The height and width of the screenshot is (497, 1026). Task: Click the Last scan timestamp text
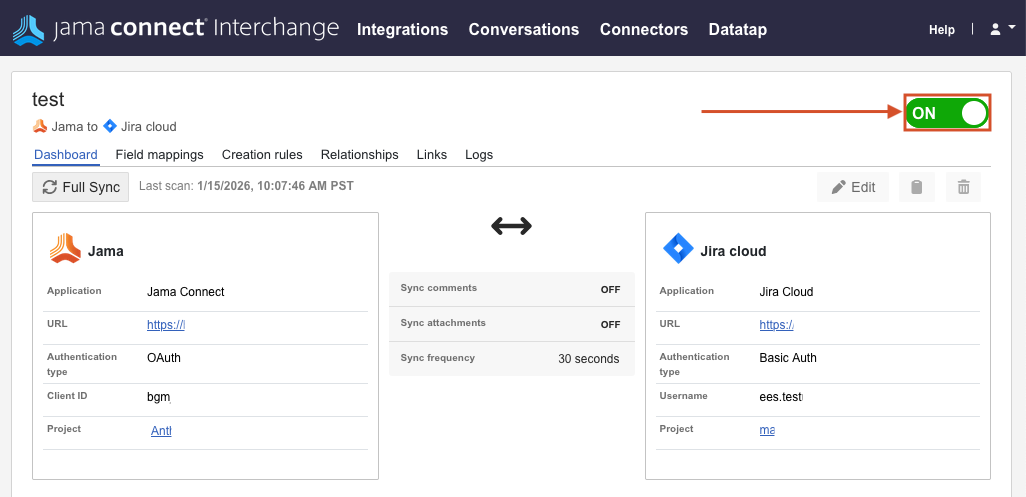246,186
